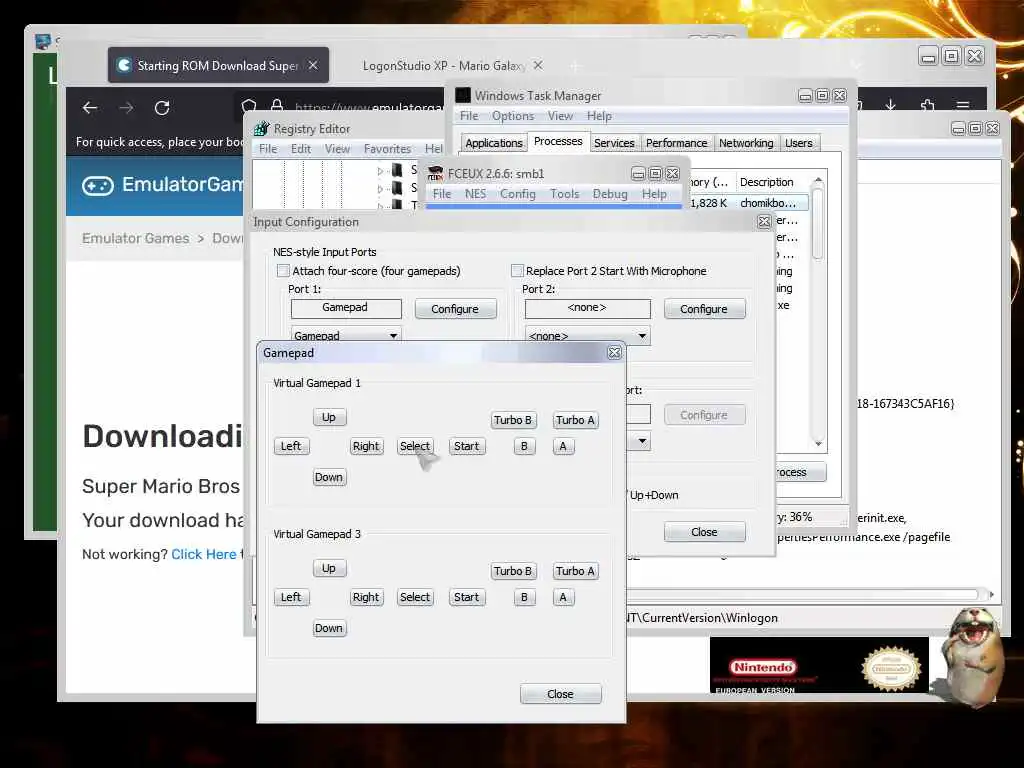Bind Virtual Gamepad 3 Left button
Image resolution: width=1024 pixels, height=768 pixels.
coord(291,598)
